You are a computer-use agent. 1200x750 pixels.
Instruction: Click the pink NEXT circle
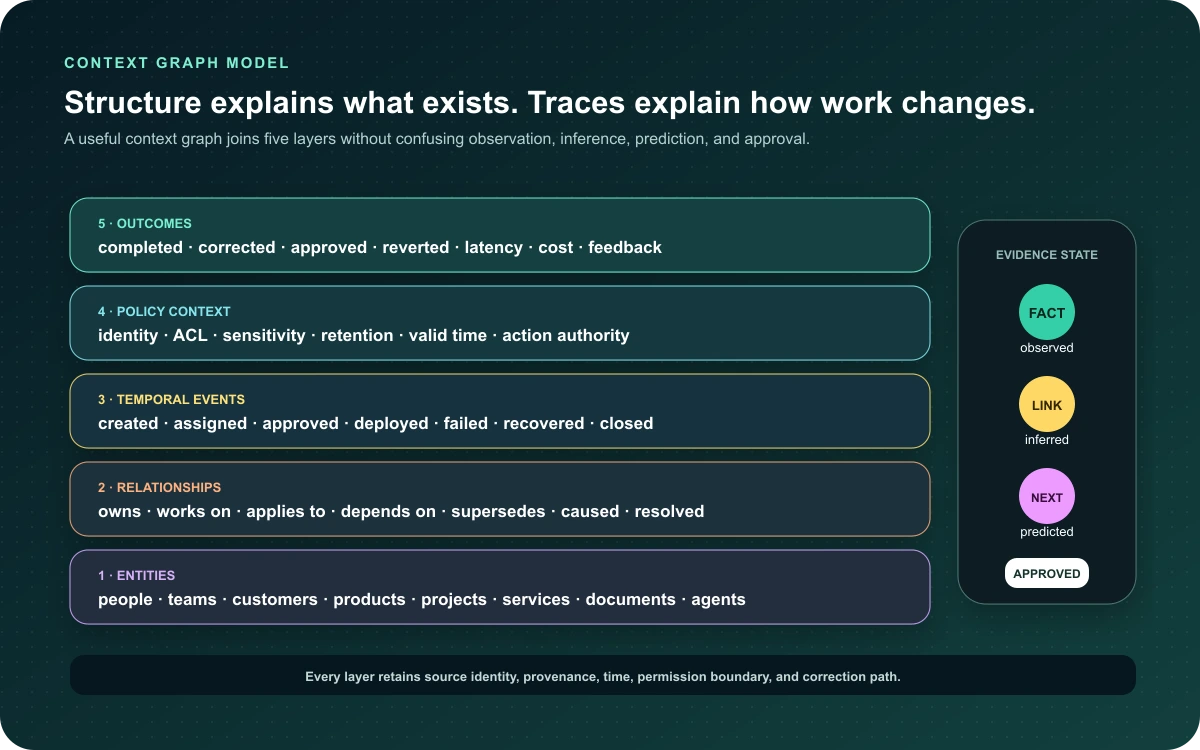click(x=1047, y=497)
